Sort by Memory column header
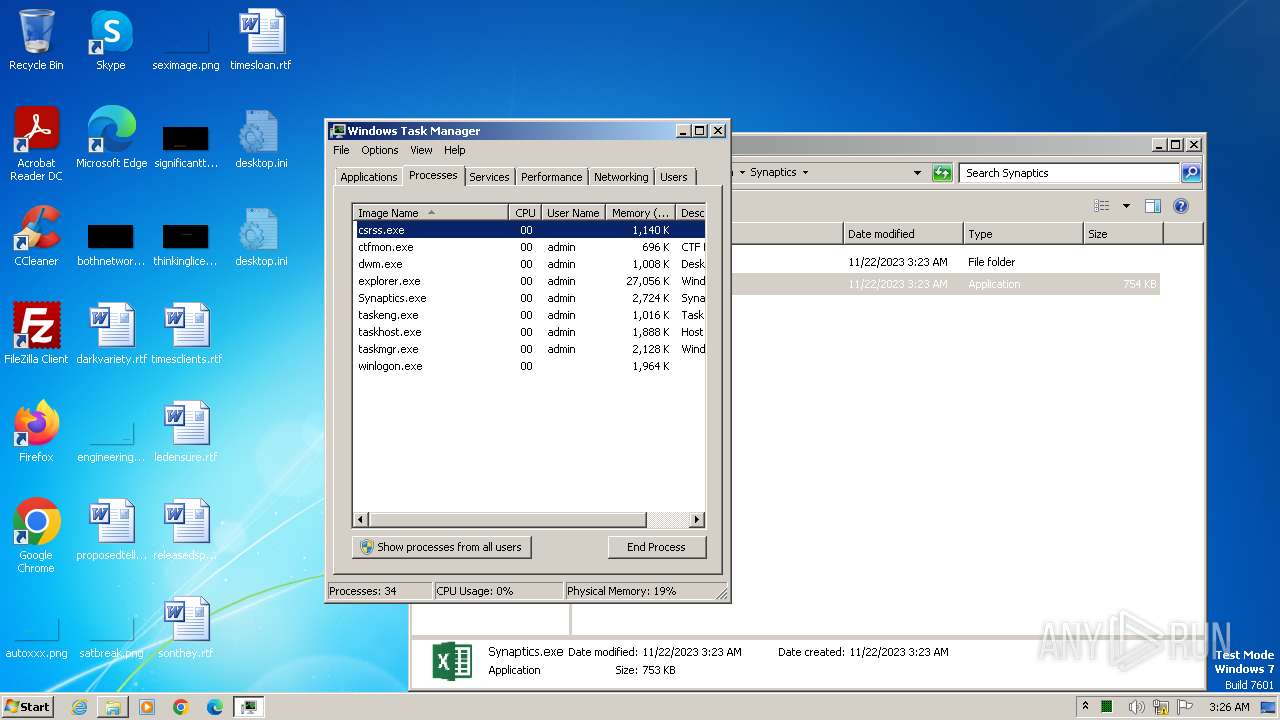The height and width of the screenshot is (720, 1280). (641, 213)
